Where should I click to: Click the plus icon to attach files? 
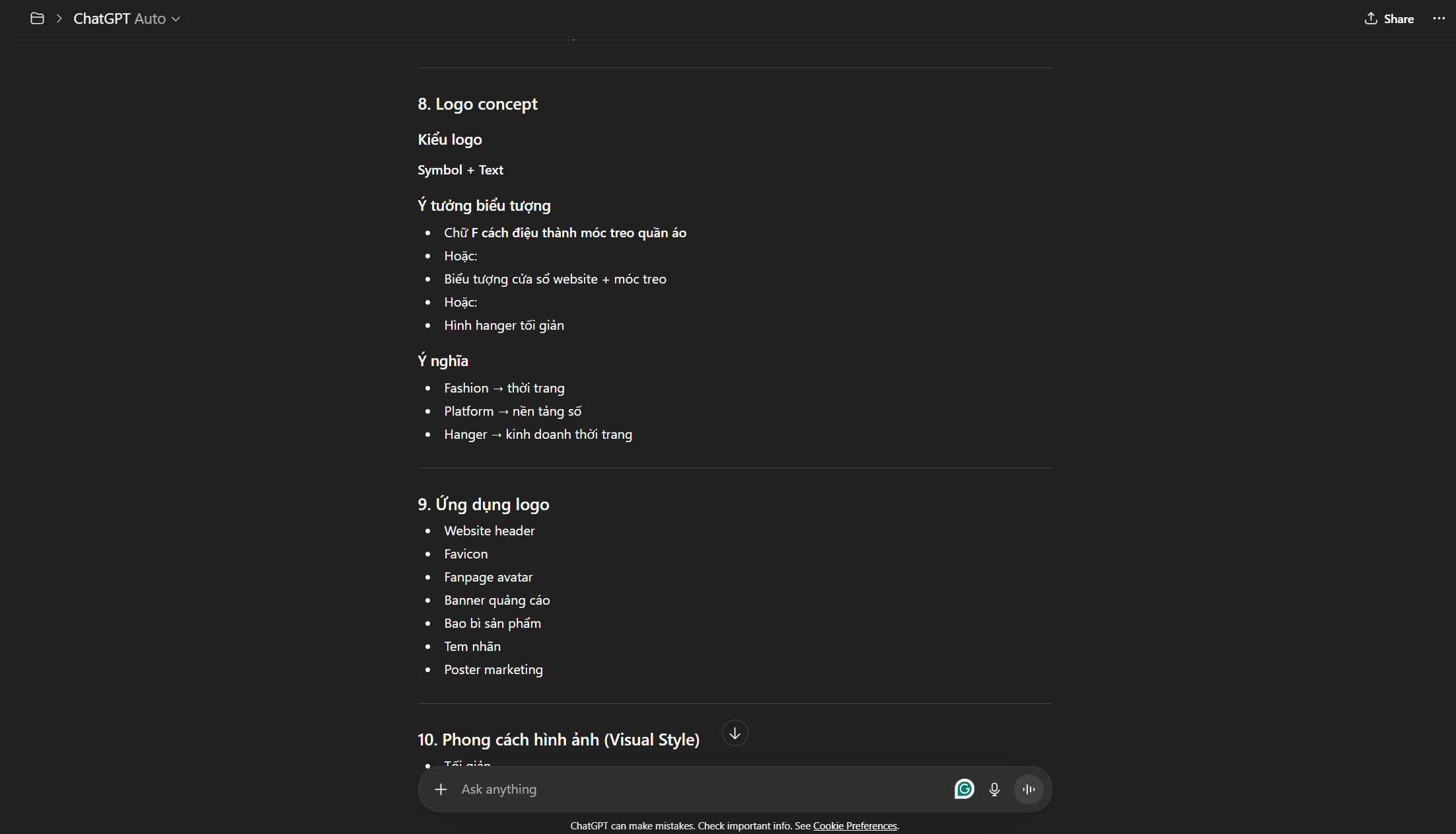[441, 789]
